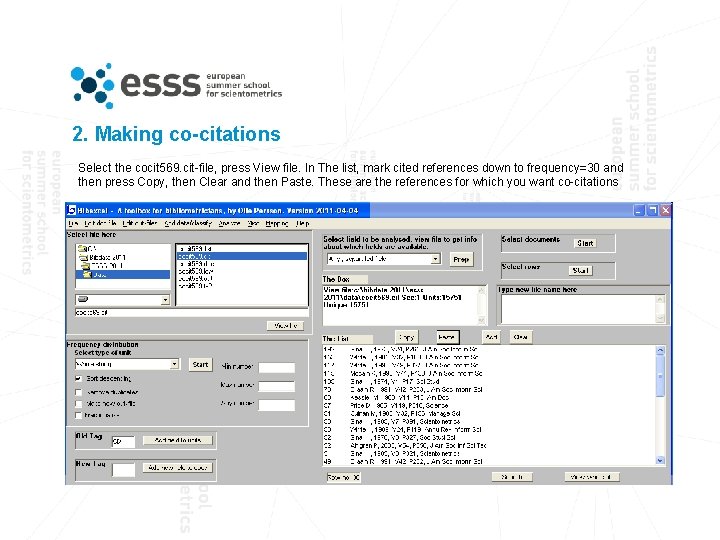Expand the field to be analysed dropdown
Screen dimensions: 720x540
pos(435,259)
